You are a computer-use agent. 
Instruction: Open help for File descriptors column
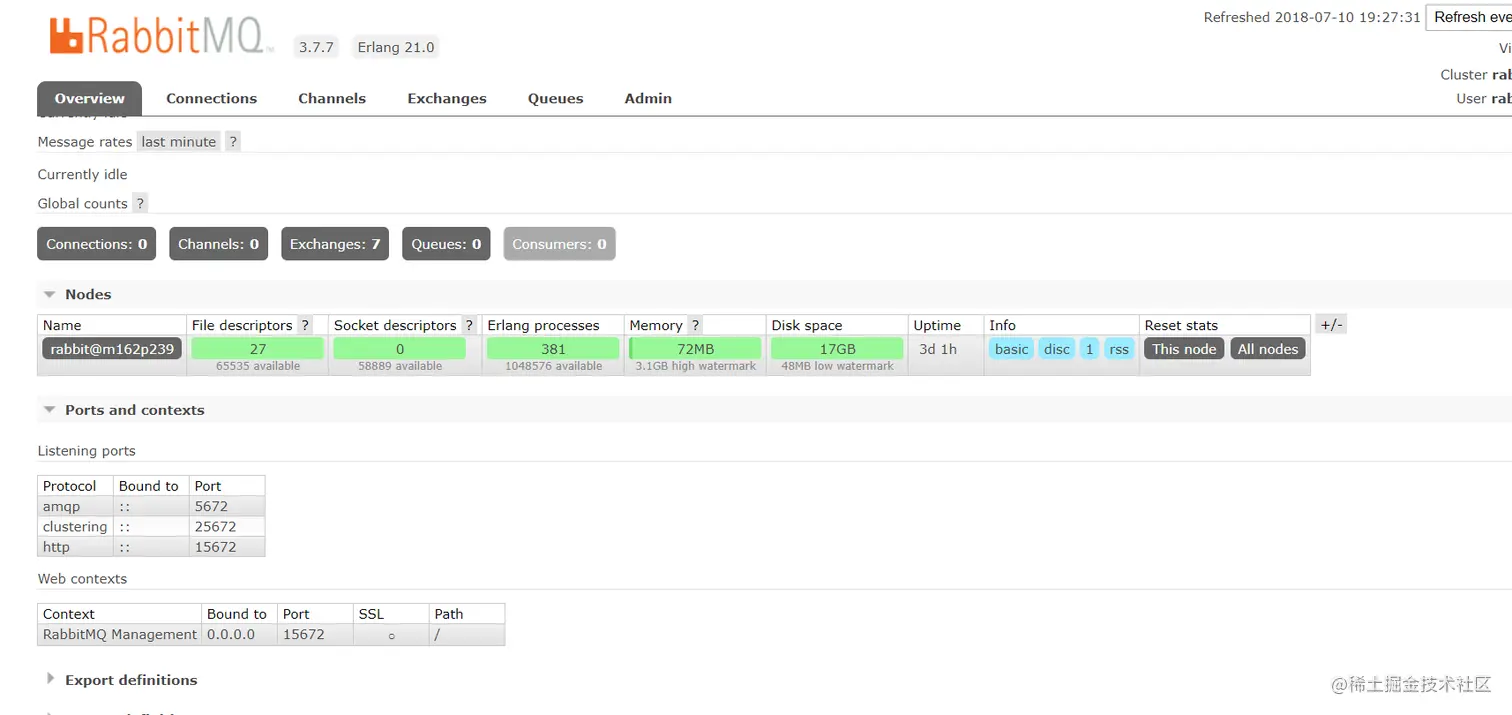point(305,325)
